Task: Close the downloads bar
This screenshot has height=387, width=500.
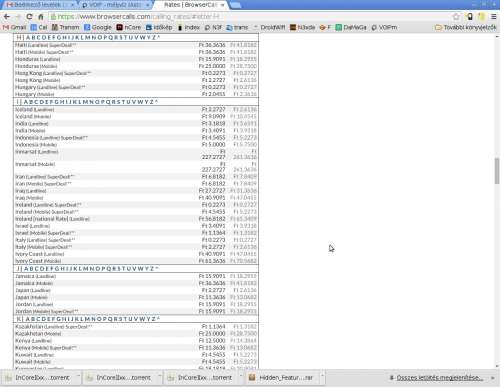Action: click(x=493, y=378)
